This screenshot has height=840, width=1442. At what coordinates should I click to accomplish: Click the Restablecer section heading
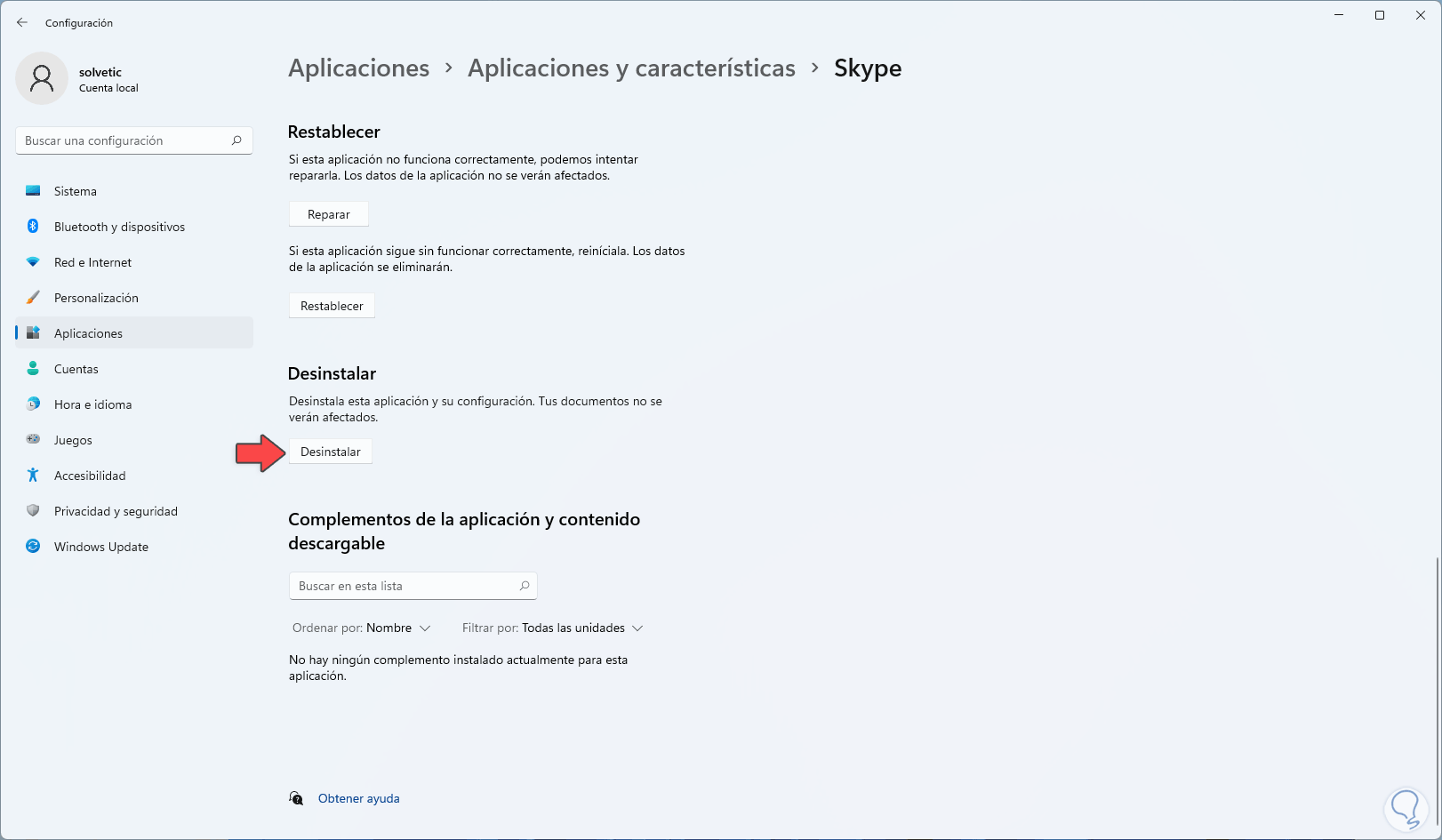pyautogui.click(x=333, y=132)
